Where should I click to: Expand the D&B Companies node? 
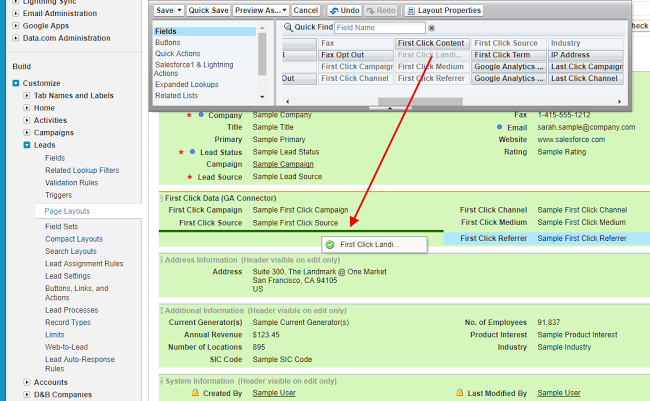click(27, 394)
